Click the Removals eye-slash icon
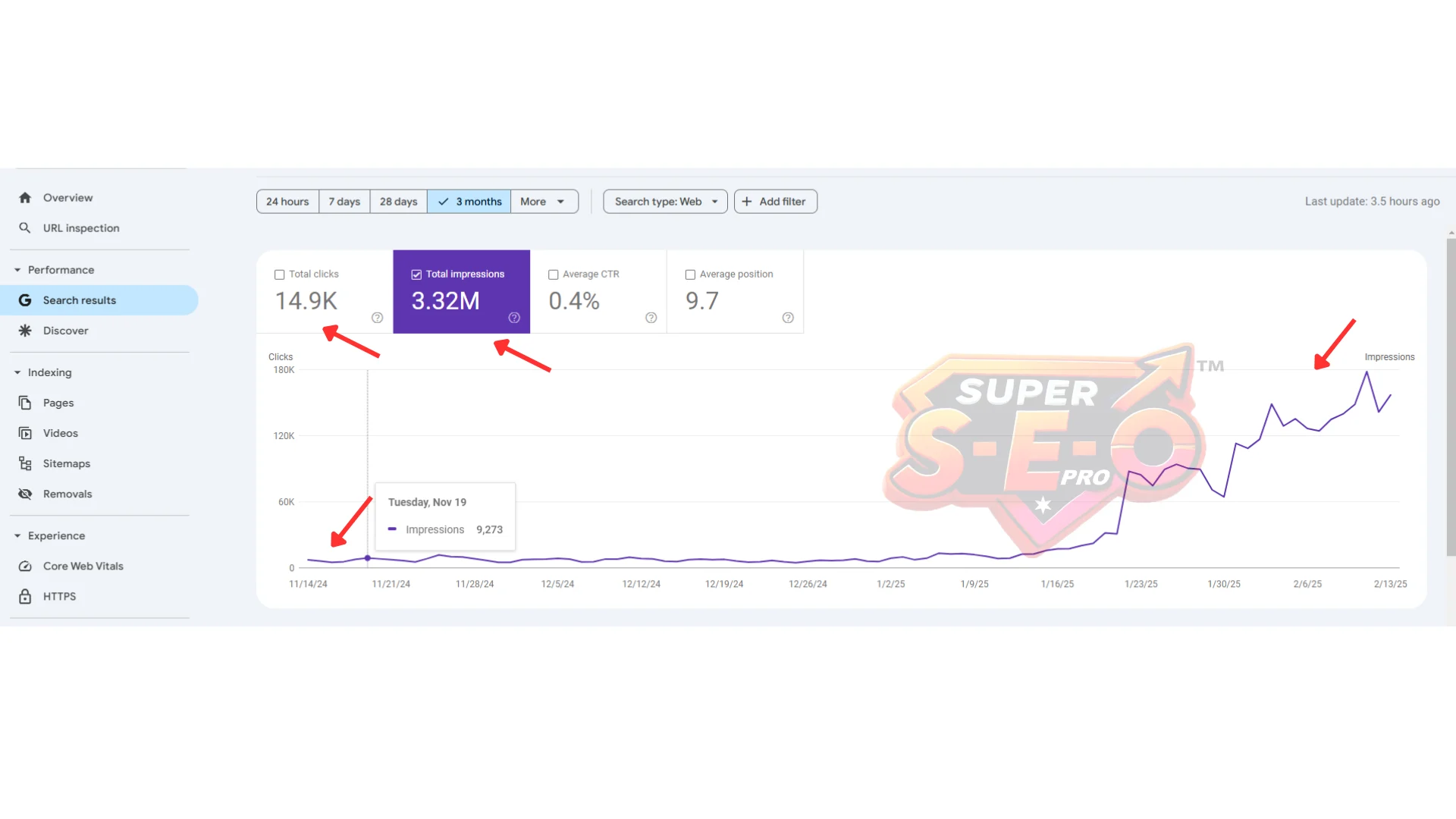 [x=25, y=494]
